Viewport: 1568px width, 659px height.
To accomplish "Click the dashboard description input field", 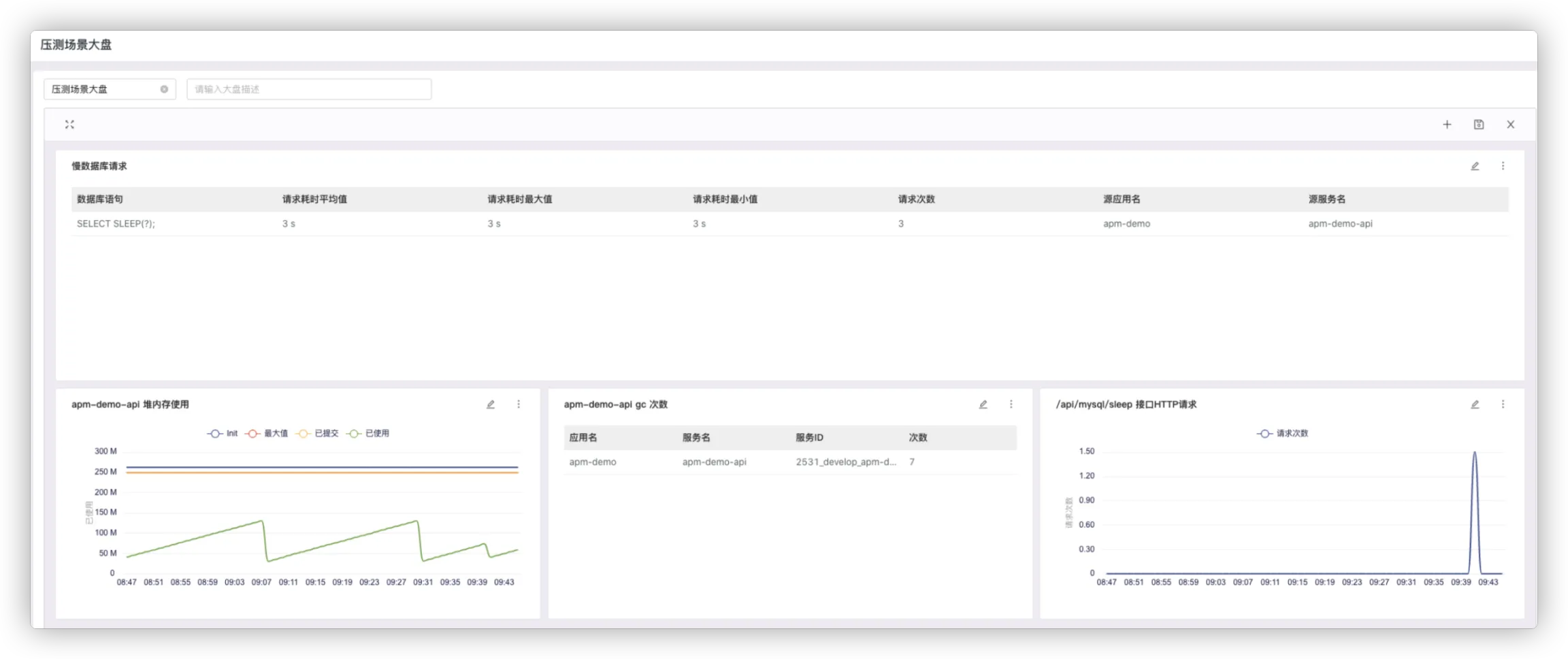I will click(309, 89).
